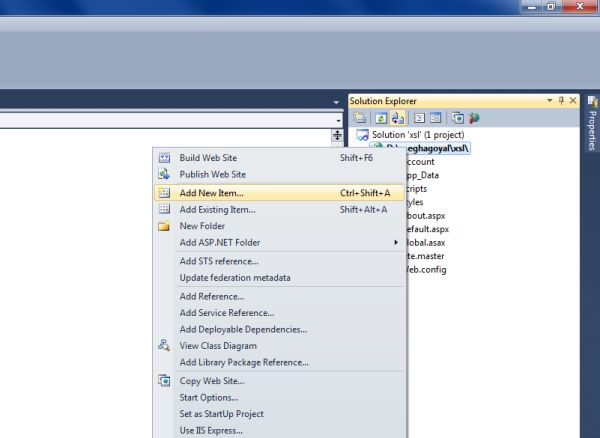Select Site.master file in tree
The height and width of the screenshot is (438, 600).
426,256
